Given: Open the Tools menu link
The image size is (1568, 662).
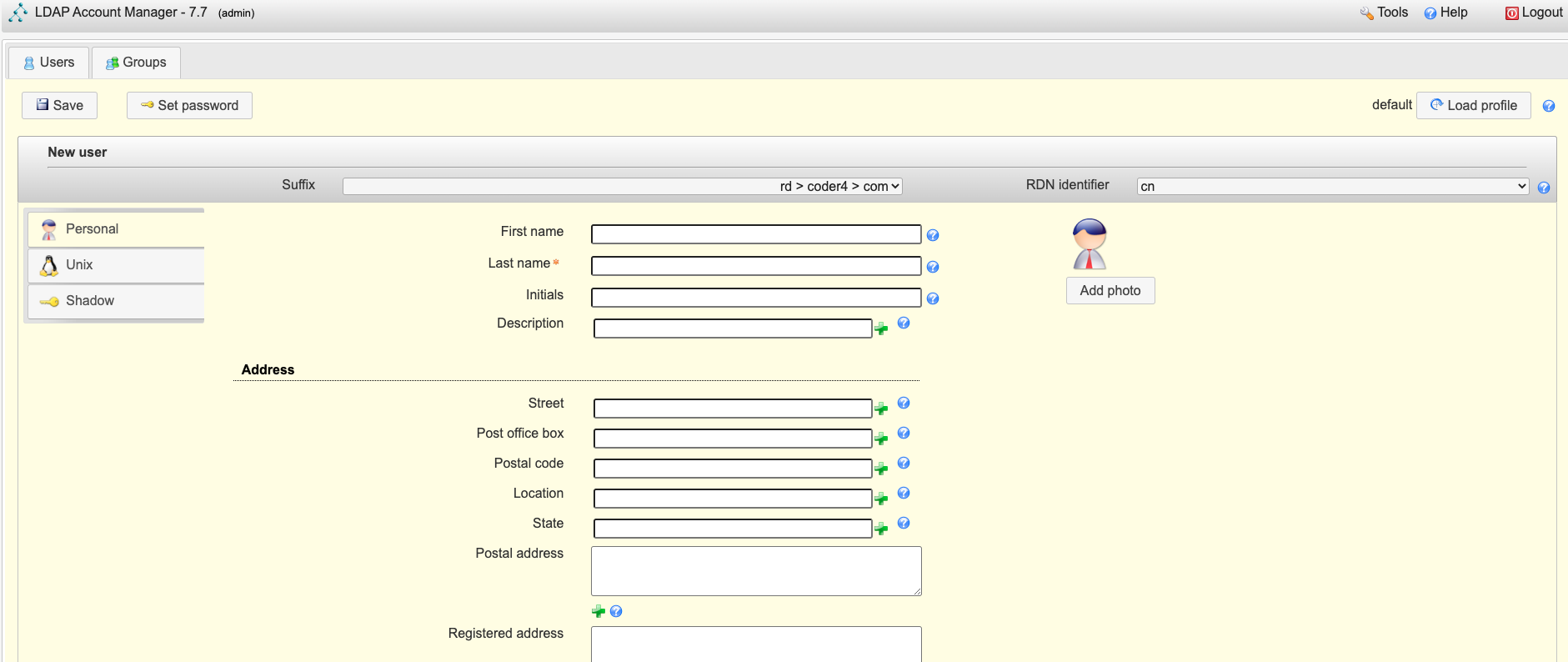Looking at the screenshot, I should pyautogui.click(x=1384, y=13).
